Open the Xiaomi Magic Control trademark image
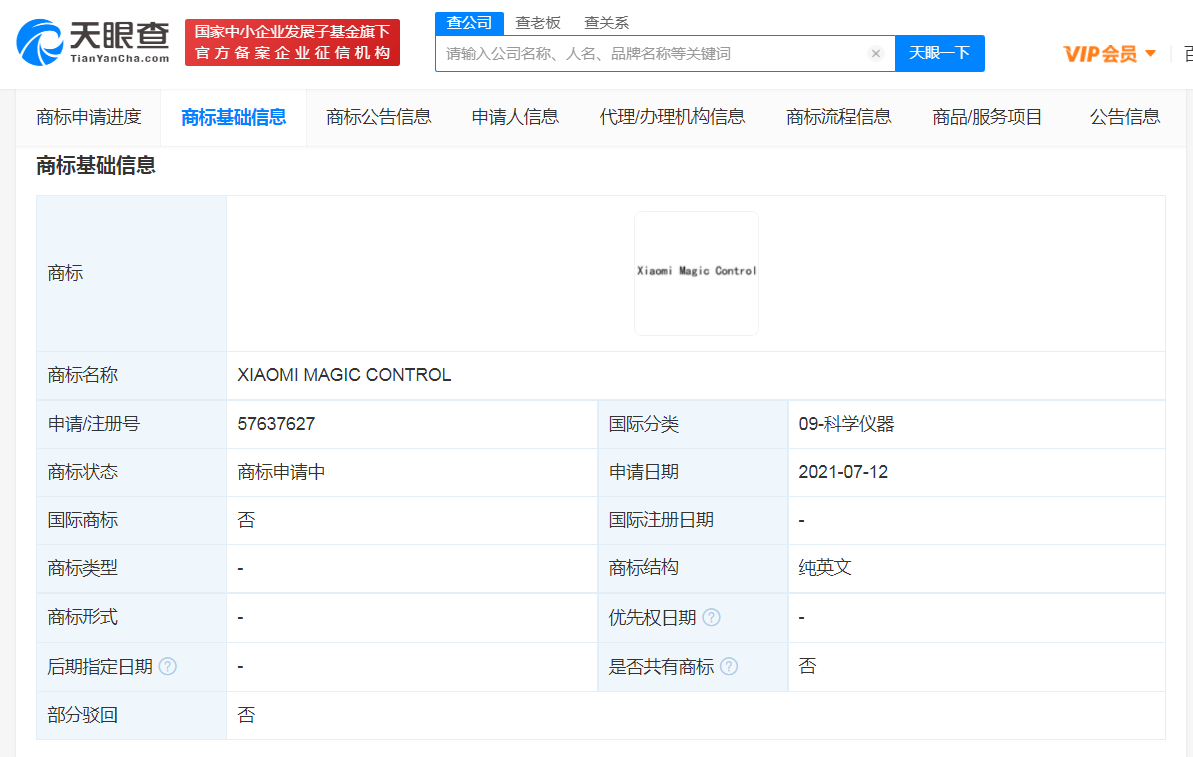This screenshot has height=757, width=1193. point(696,273)
